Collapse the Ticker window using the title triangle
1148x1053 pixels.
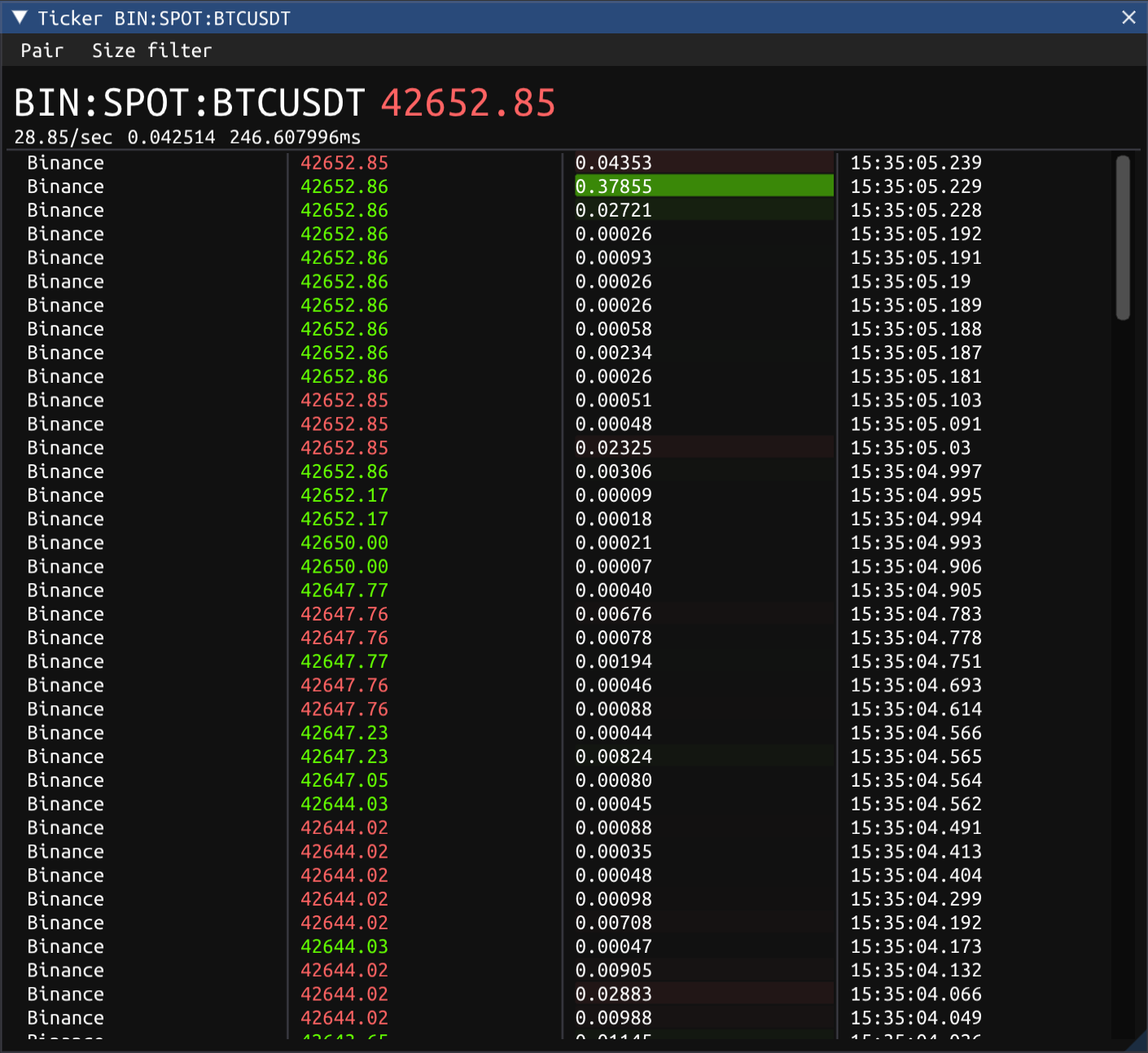[20, 17]
